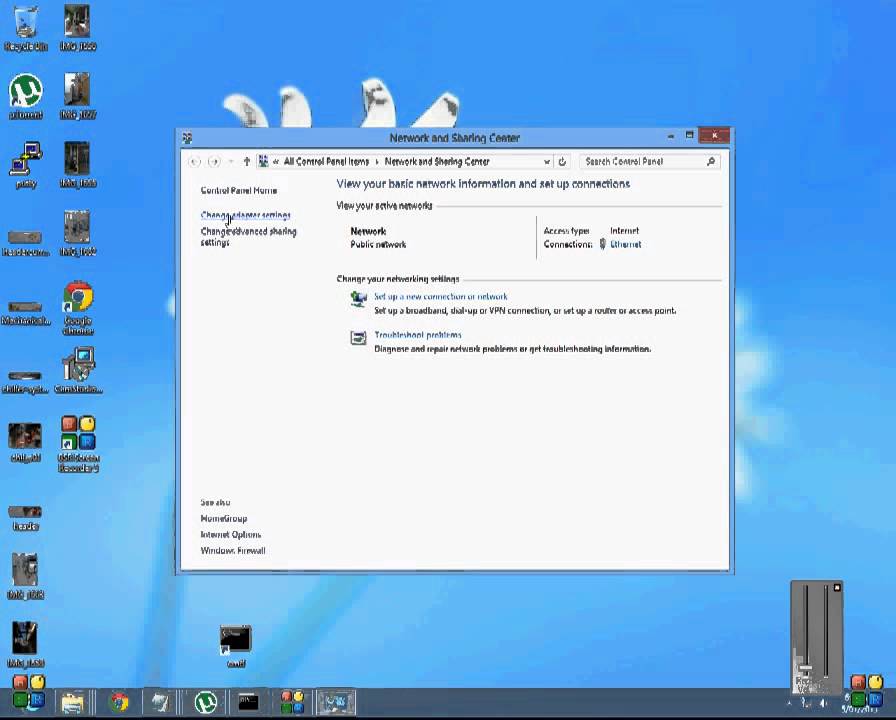
Task: Open Control Panel Home link
Action: (x=239, y=190)
